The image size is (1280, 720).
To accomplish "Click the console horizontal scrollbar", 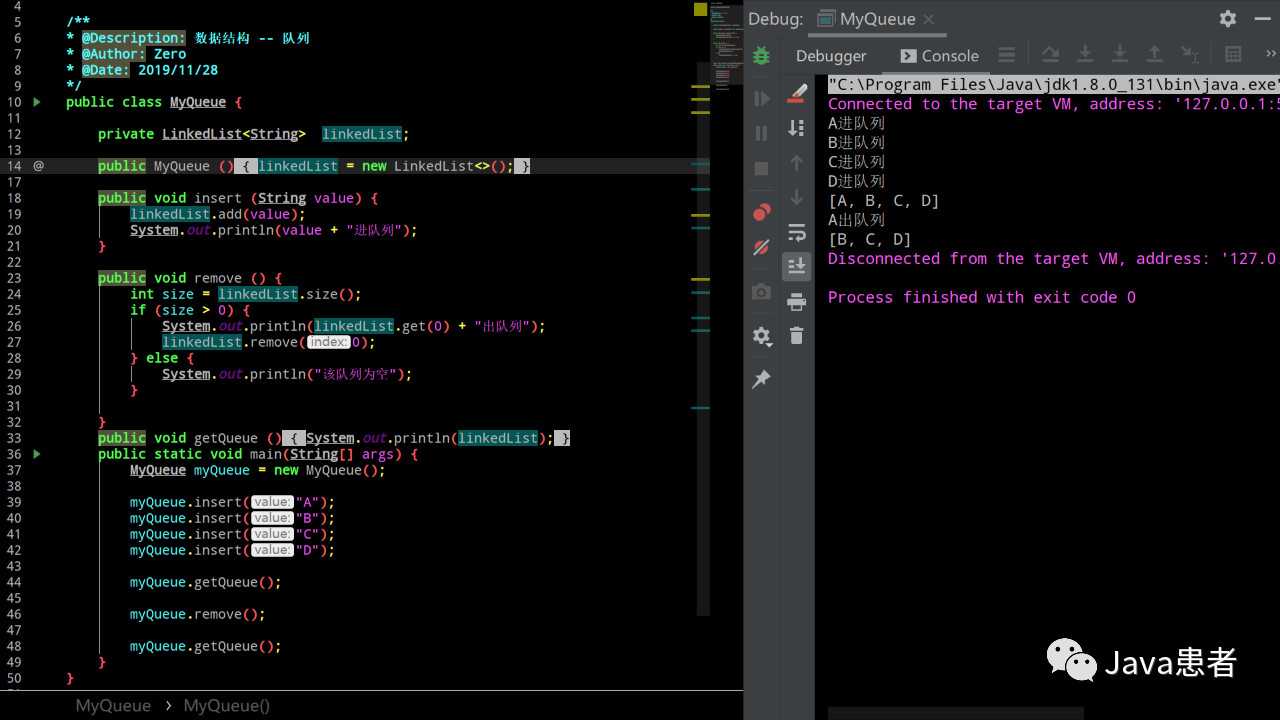I will (x=955, y=713).
